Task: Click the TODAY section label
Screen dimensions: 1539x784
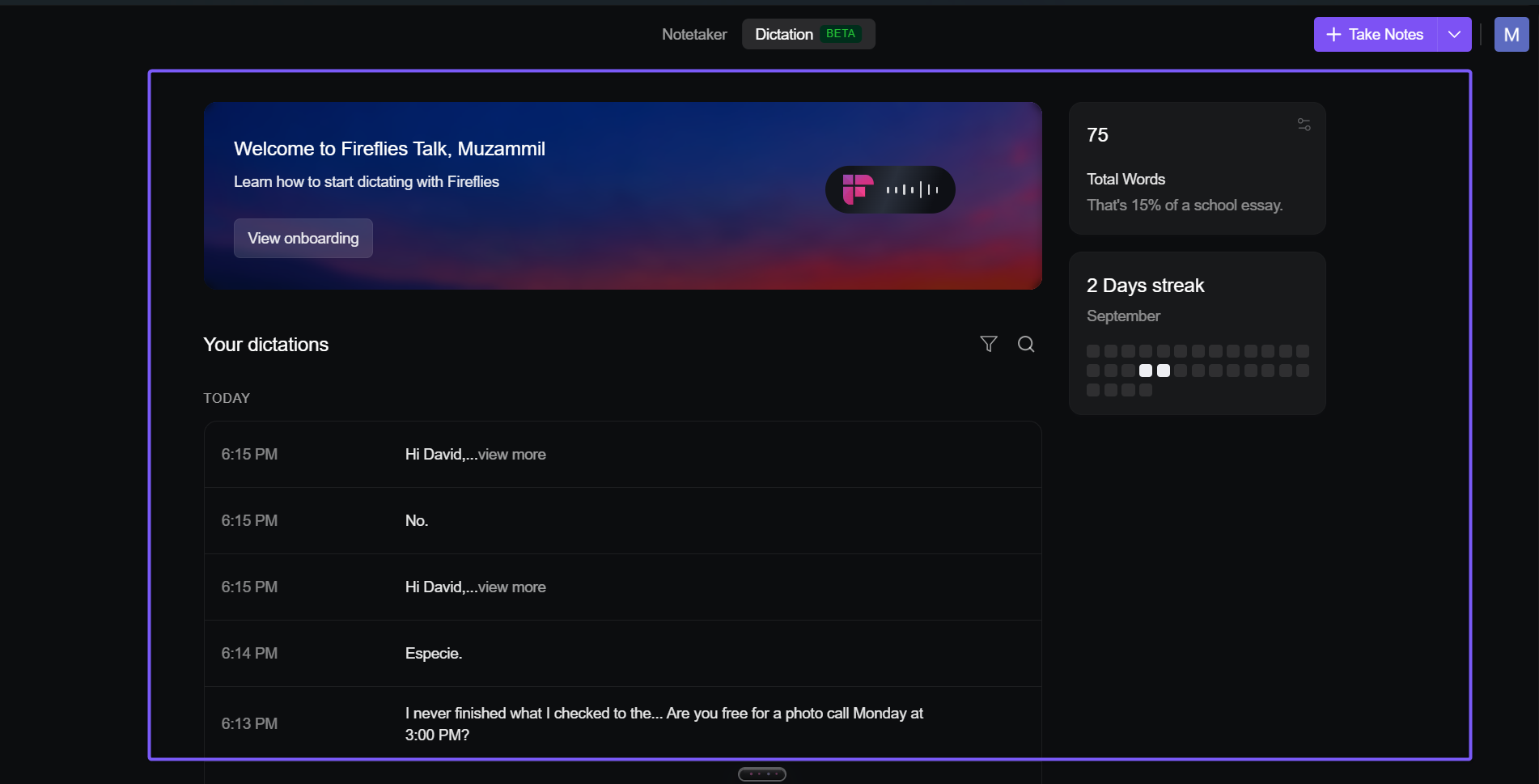Action: (227, 398)
